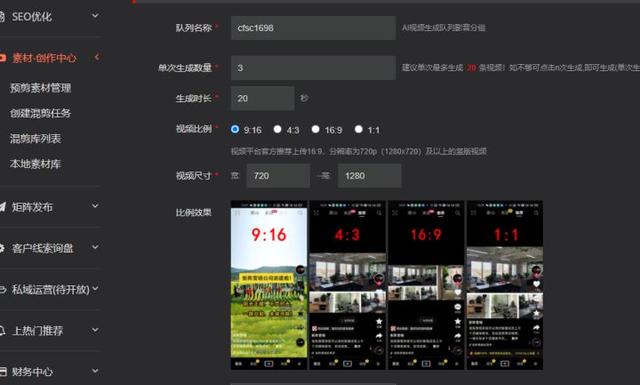This screenshot has height=385, width=640.
Task: Expand the SEO优化 menu chevron
Action: click(95, 16)
